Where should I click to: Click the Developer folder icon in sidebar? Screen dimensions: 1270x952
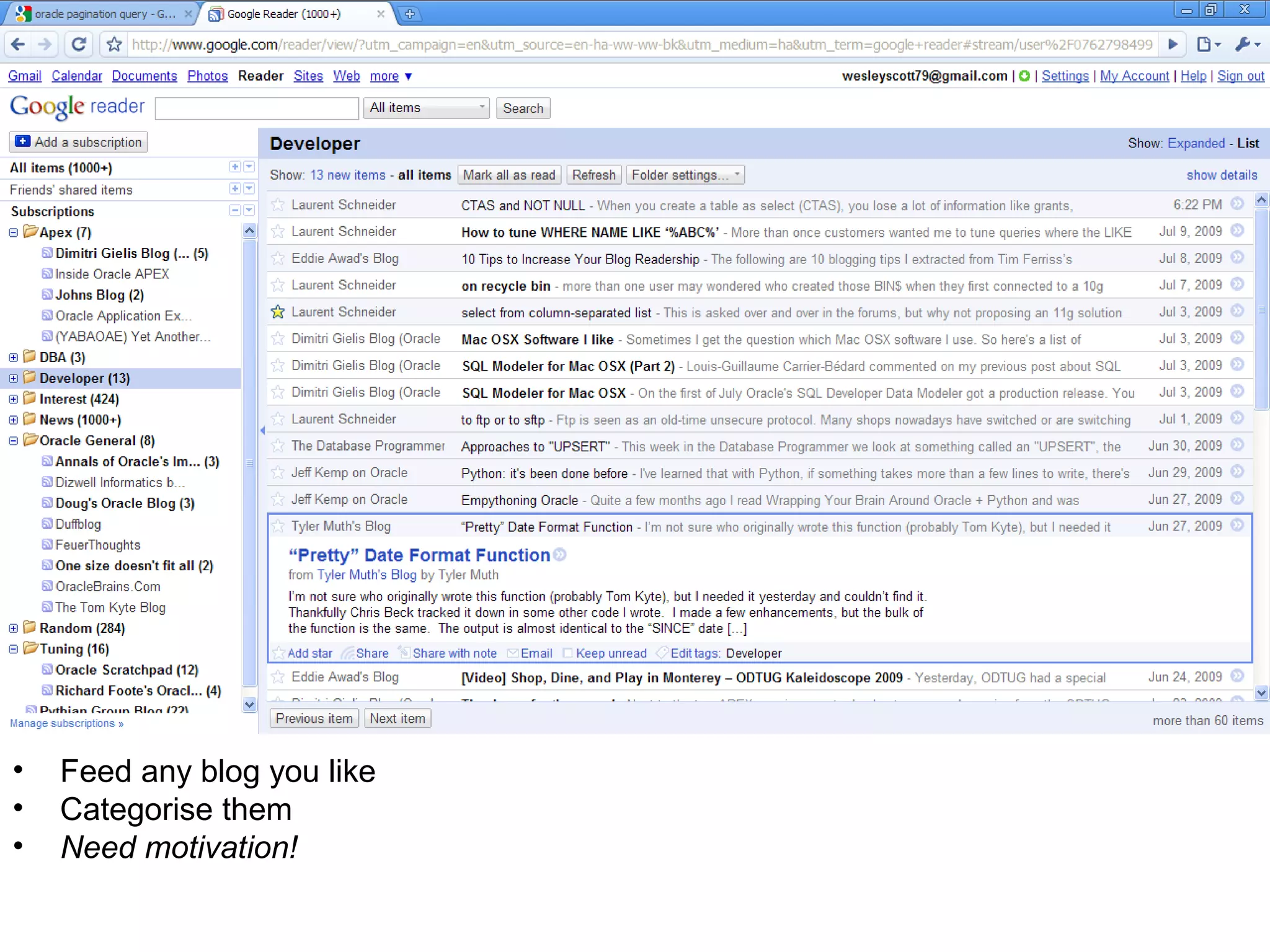[x=29, y=377]
